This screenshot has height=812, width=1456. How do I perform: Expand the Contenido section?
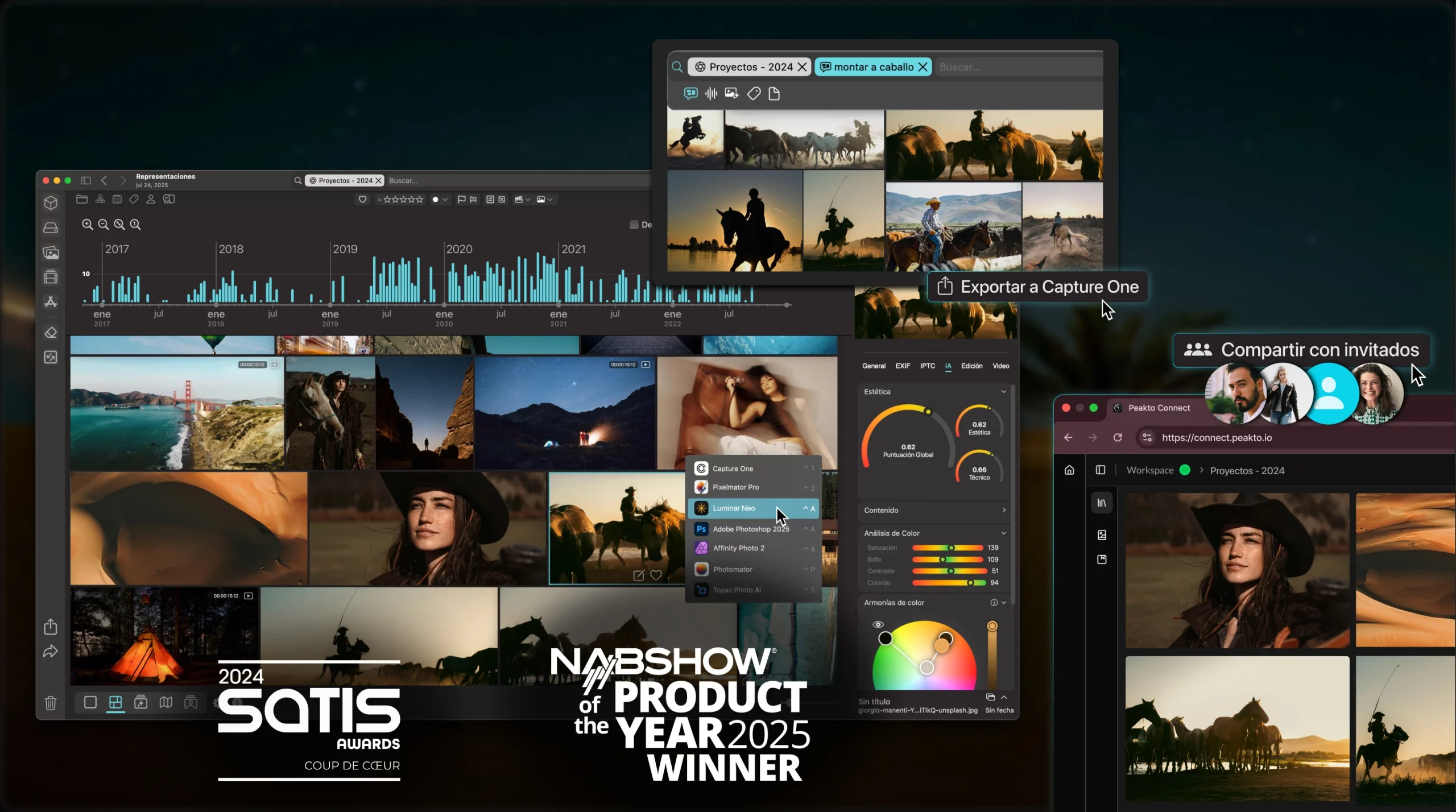click(x=1004, y=510)
